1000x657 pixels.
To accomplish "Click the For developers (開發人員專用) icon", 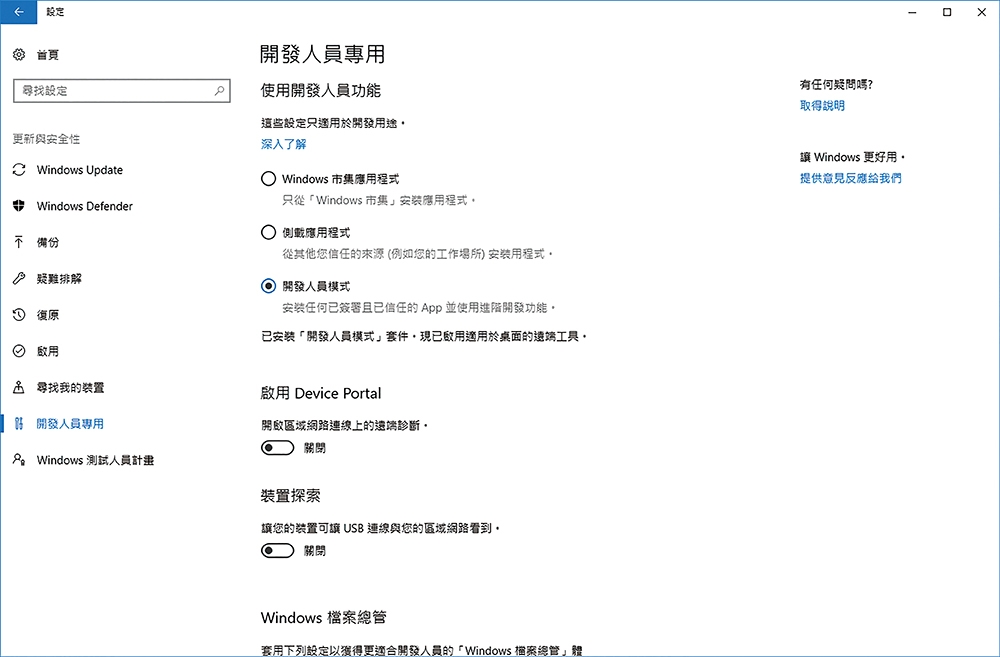I will click(19, 424).
